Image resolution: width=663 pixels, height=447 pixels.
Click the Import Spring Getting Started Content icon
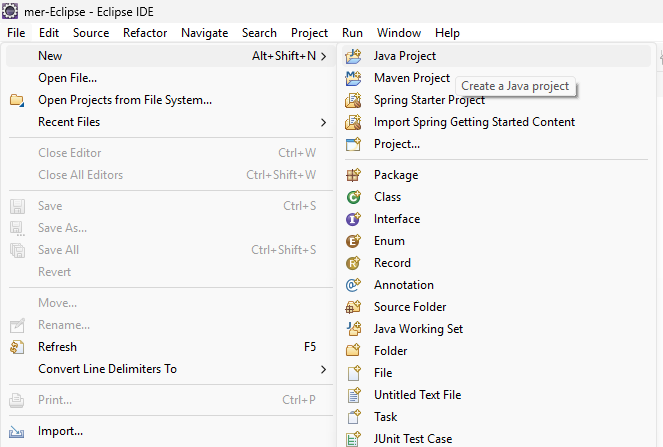tap(353, 122)
